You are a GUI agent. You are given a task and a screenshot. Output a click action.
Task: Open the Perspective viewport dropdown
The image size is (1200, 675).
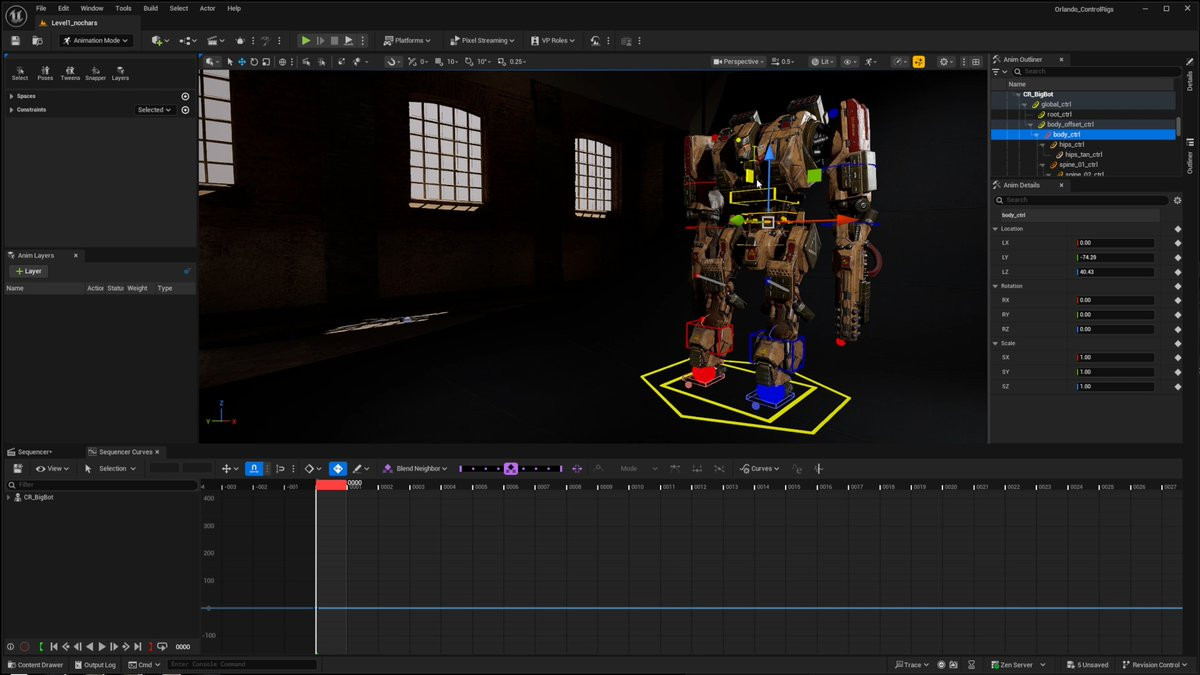(739, 62)
